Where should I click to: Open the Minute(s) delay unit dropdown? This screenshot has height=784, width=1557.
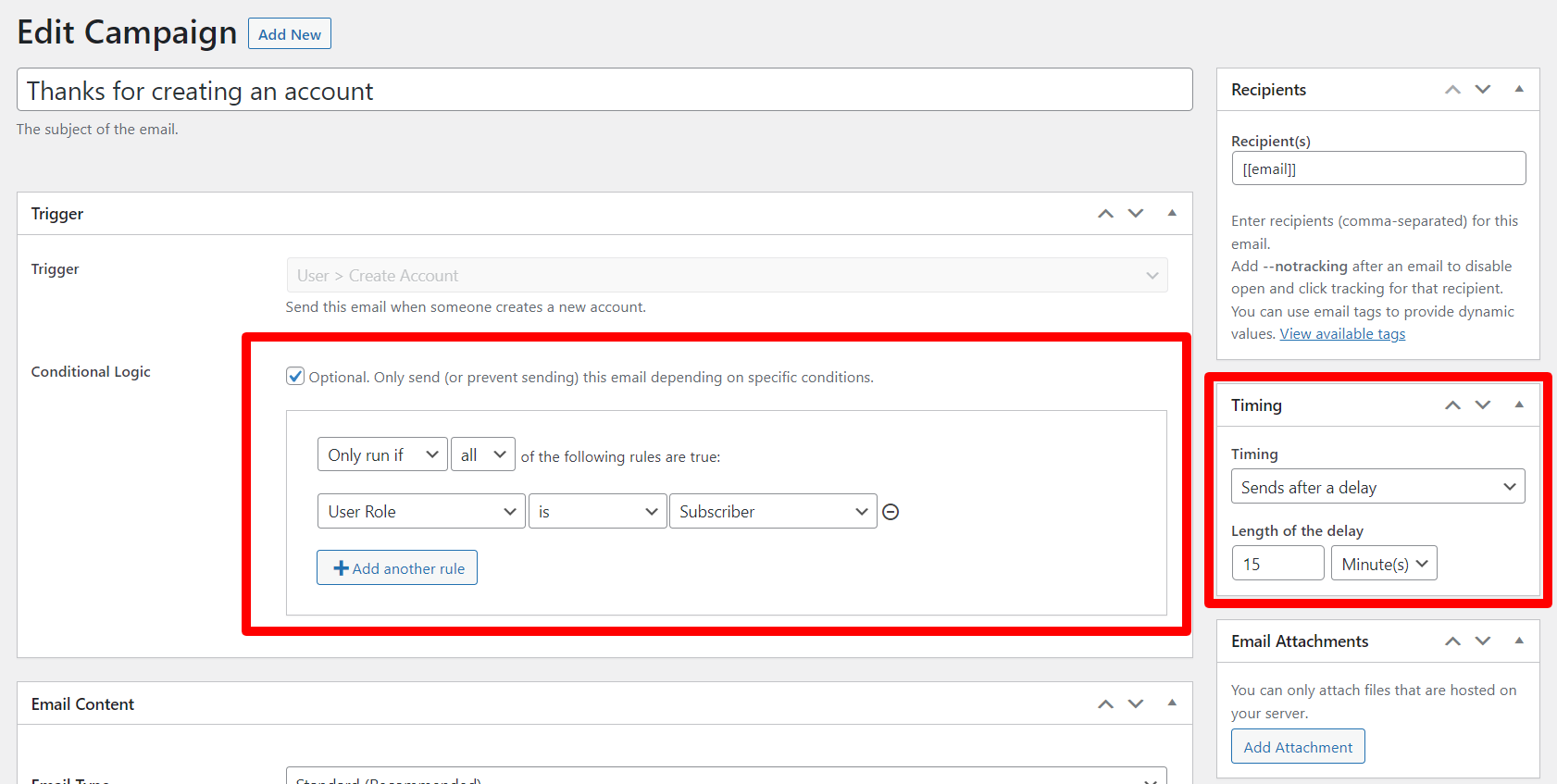tap(1384, 564)
